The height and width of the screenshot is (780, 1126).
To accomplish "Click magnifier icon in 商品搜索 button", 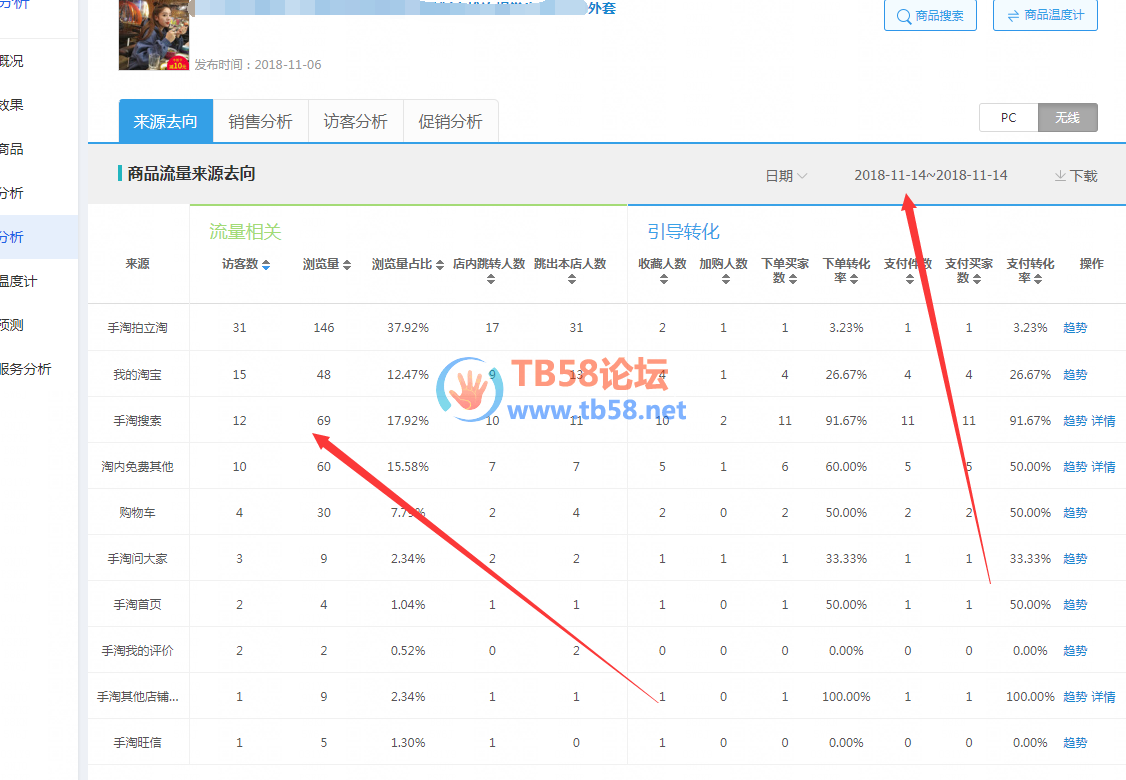I will tap(903, 16).
